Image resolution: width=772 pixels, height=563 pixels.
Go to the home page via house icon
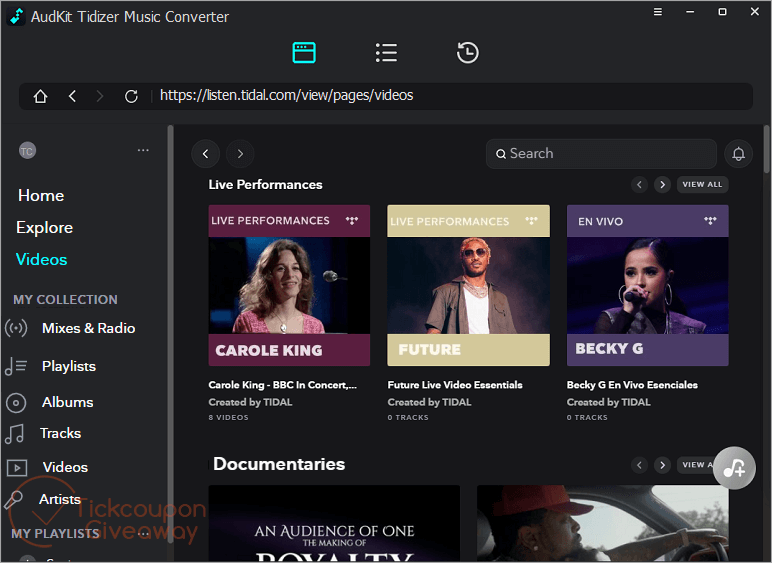pyautogui.click(x=40, y=96)
